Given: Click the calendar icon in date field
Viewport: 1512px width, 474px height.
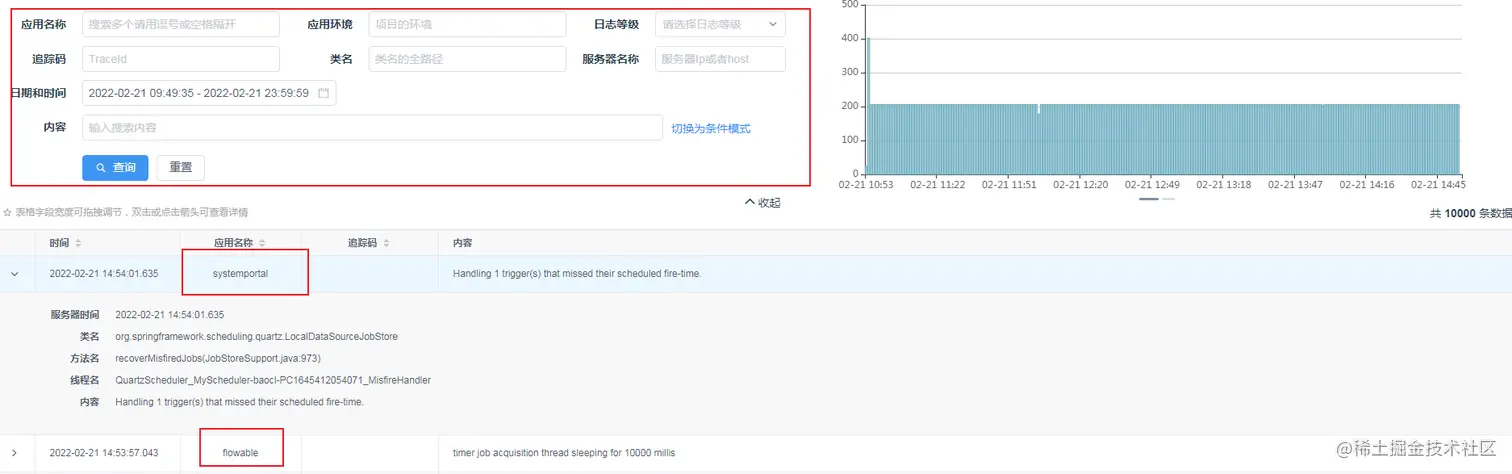Looking at the screenshot, I should (323, 93).
